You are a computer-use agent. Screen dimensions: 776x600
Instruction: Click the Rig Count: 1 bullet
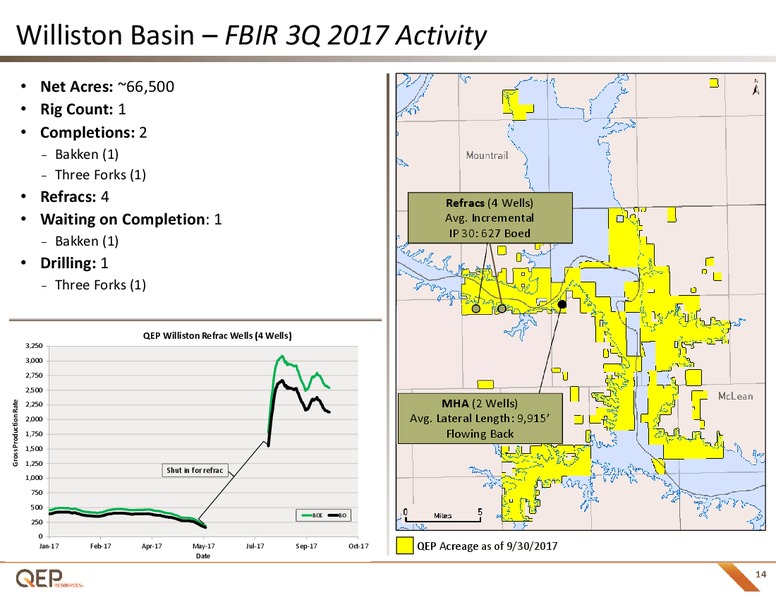click(x=83, y=109)
